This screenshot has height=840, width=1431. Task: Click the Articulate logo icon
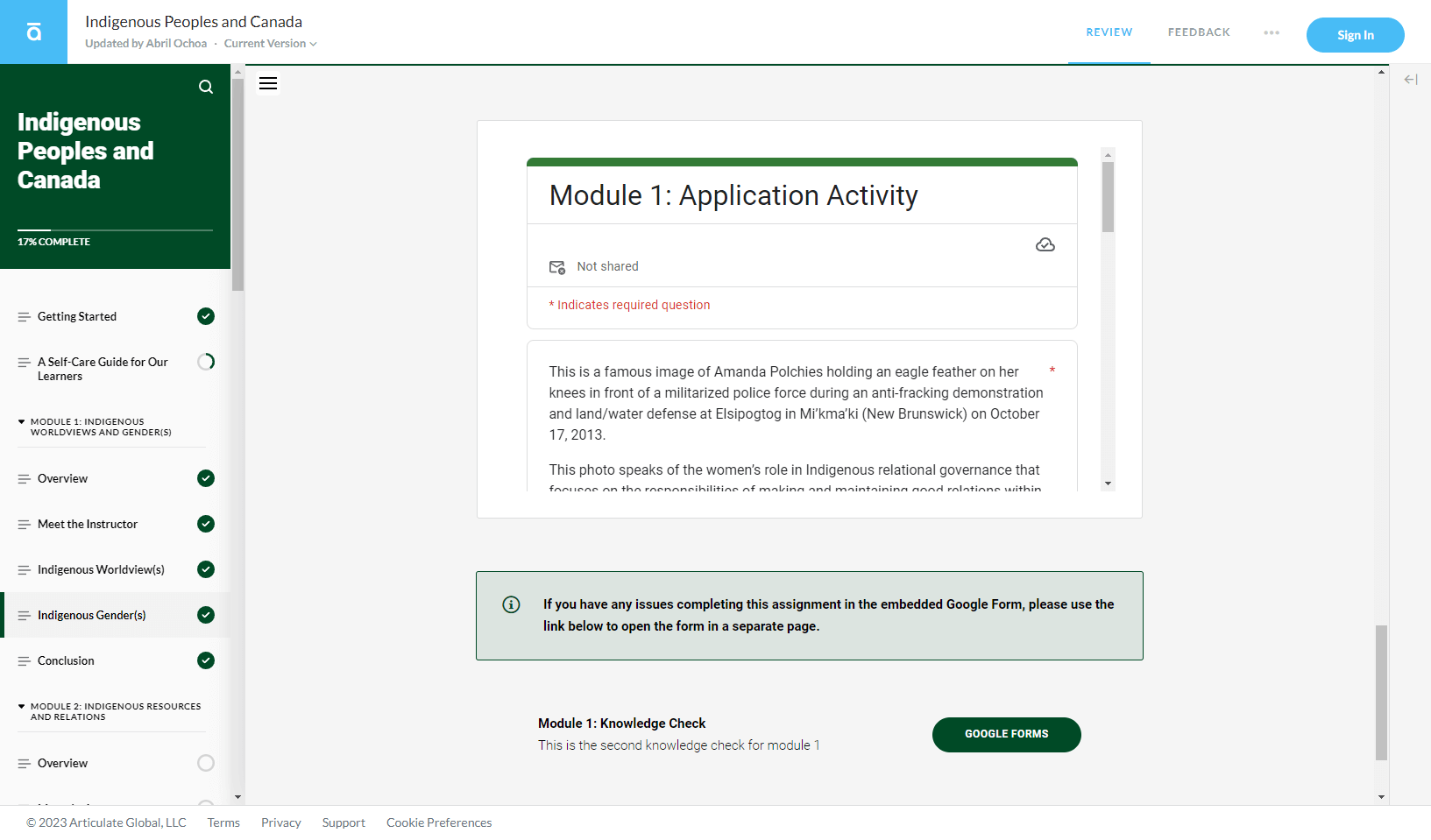33,32
